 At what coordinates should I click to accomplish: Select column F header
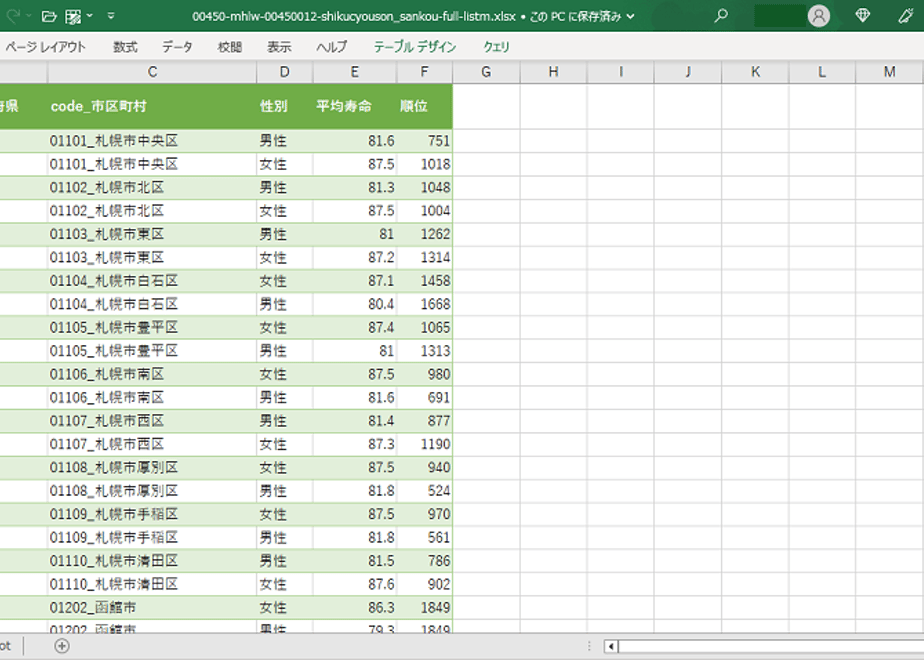[424, 72]
